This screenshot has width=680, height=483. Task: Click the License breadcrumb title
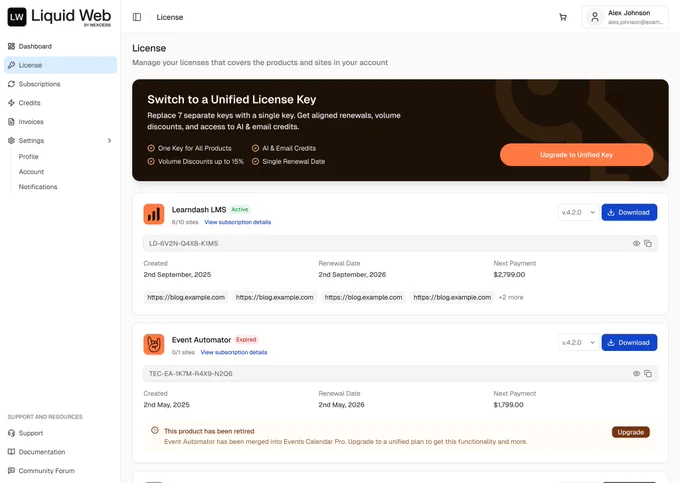(x=170, y=17)
